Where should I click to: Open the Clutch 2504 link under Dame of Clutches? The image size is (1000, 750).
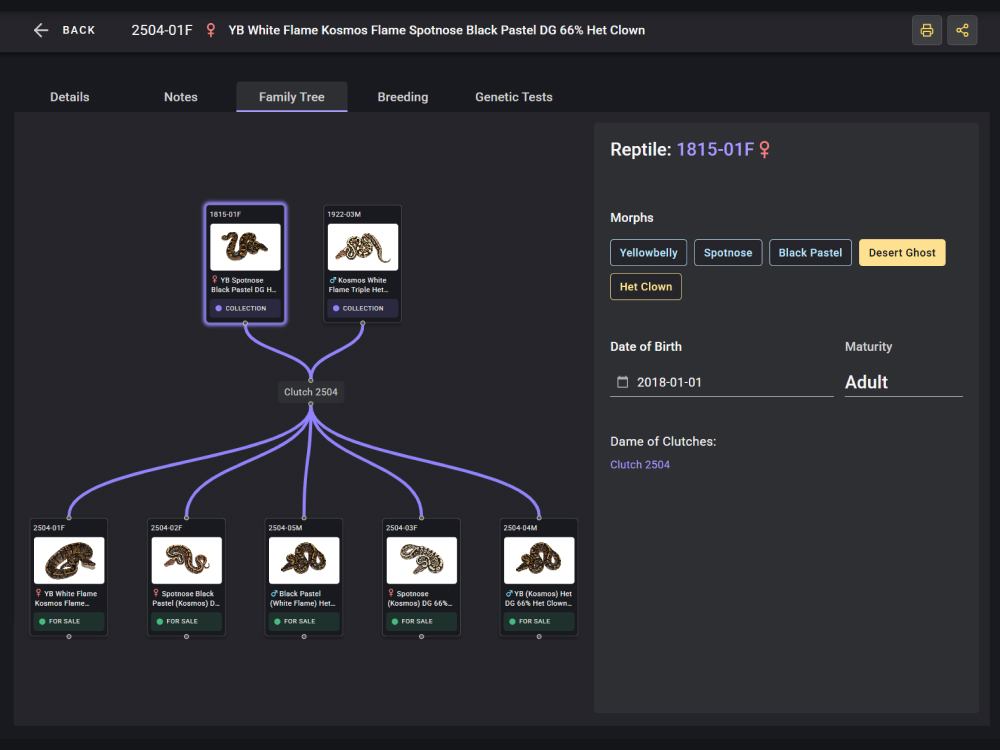[640, 465]
